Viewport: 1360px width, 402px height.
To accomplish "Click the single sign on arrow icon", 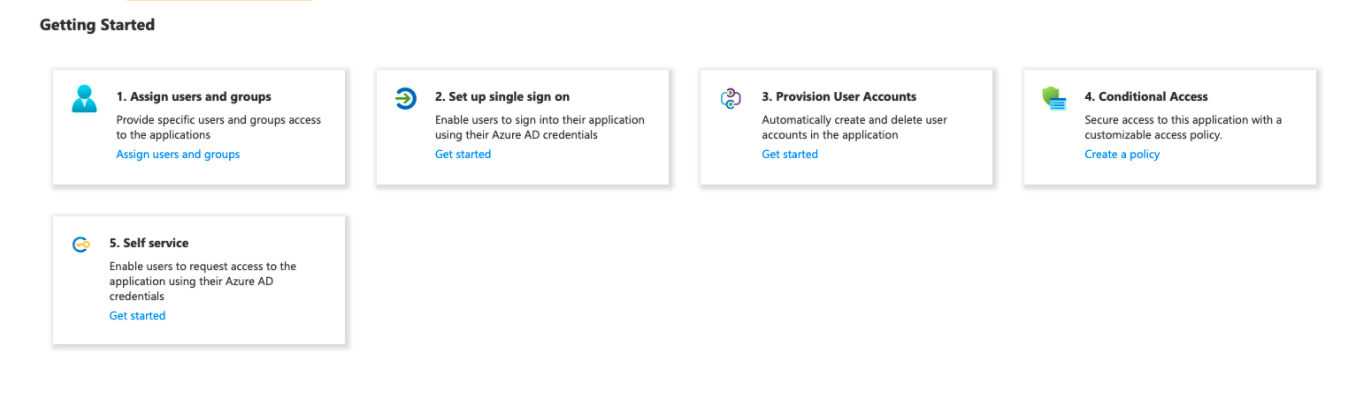I will point(406,98).
